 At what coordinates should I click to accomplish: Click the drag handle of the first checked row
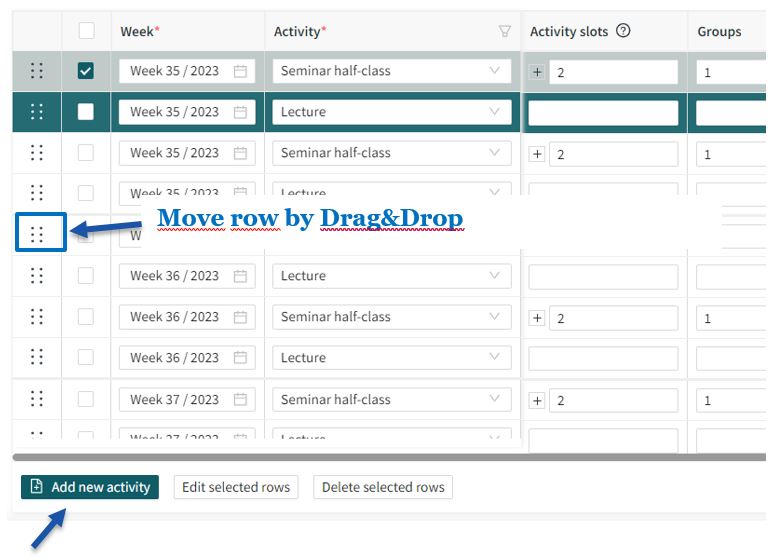click(37, 71)
